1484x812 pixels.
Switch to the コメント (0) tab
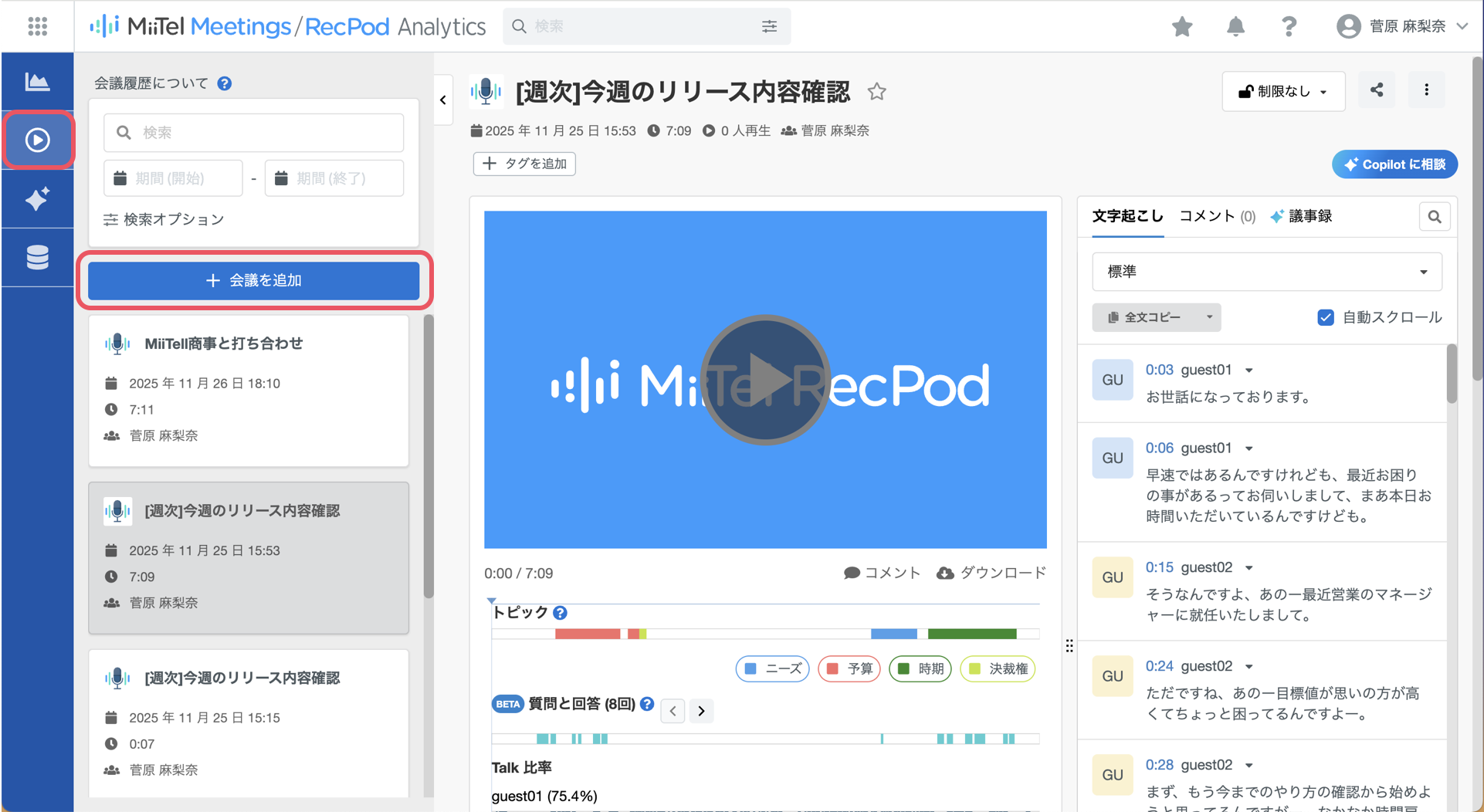tap(1217, 216)
